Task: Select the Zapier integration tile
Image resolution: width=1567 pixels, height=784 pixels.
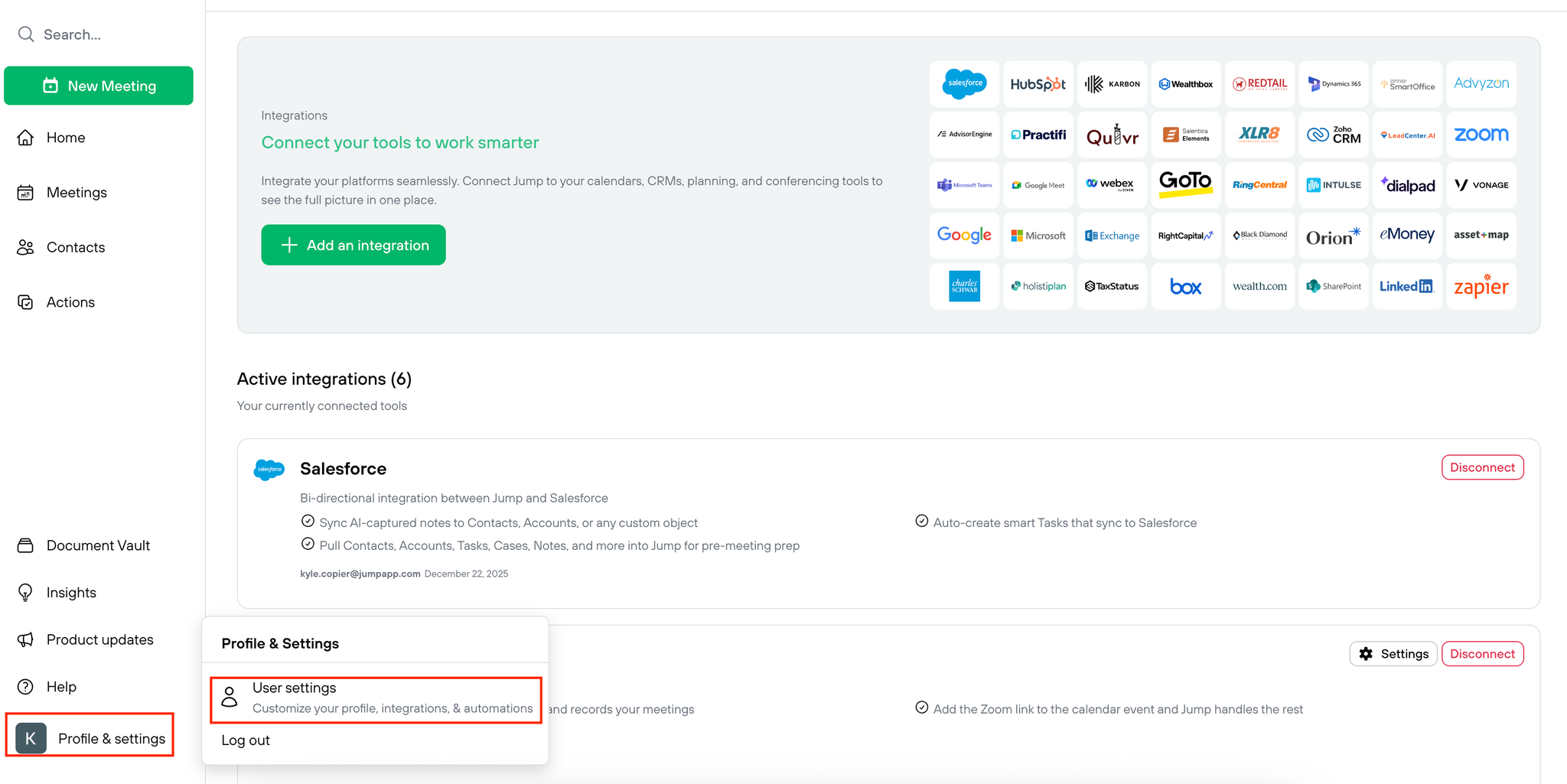Action: click(x=1481, y=286)
